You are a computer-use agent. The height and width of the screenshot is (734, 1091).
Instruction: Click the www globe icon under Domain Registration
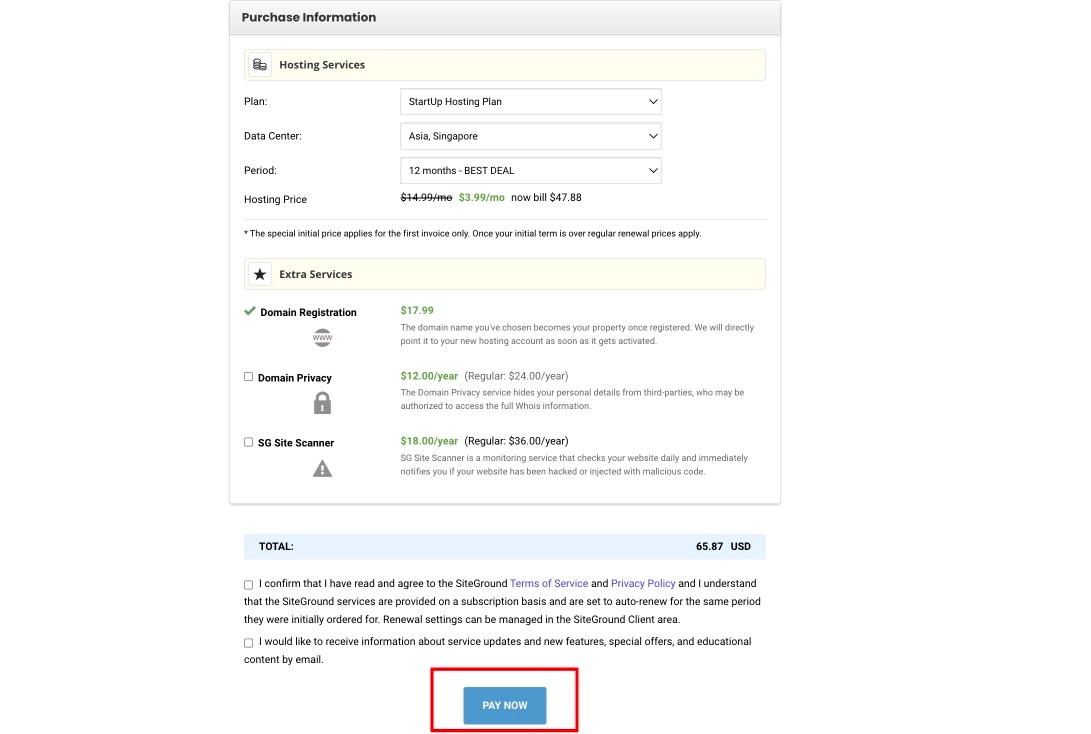322,337
